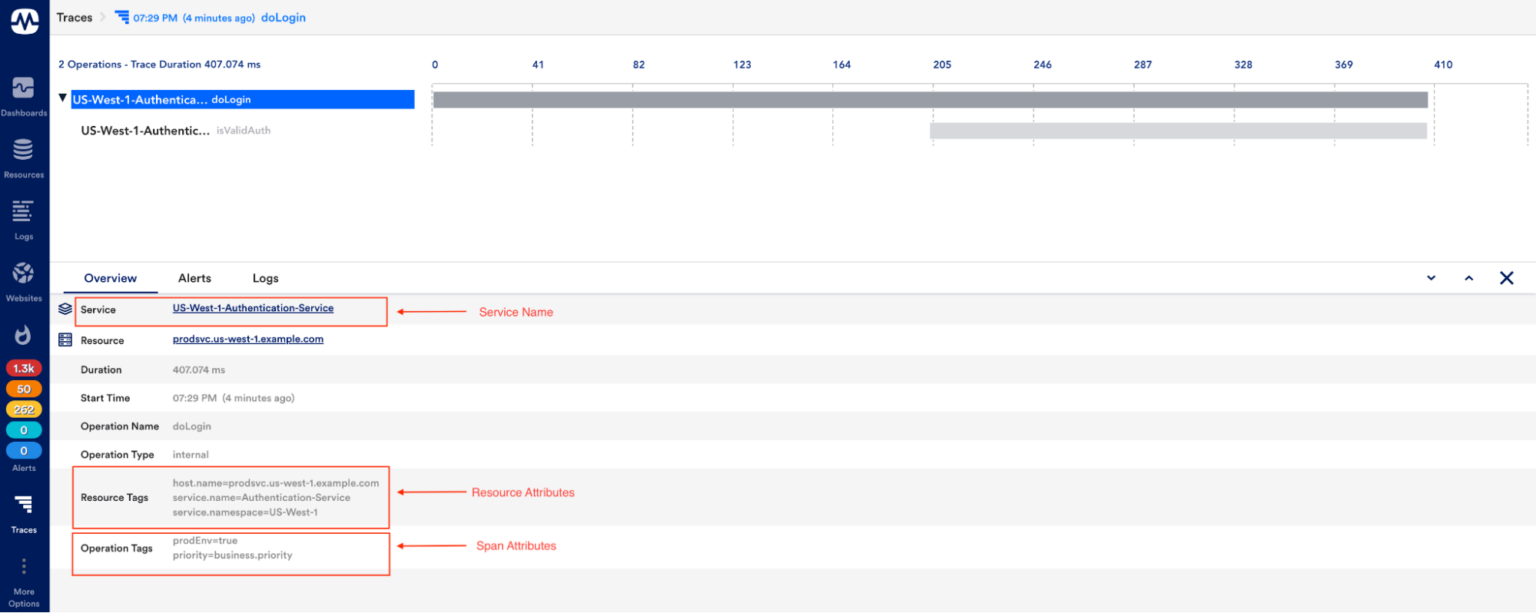Click the isValidAuth span timeline bar

pos(1177,131)
